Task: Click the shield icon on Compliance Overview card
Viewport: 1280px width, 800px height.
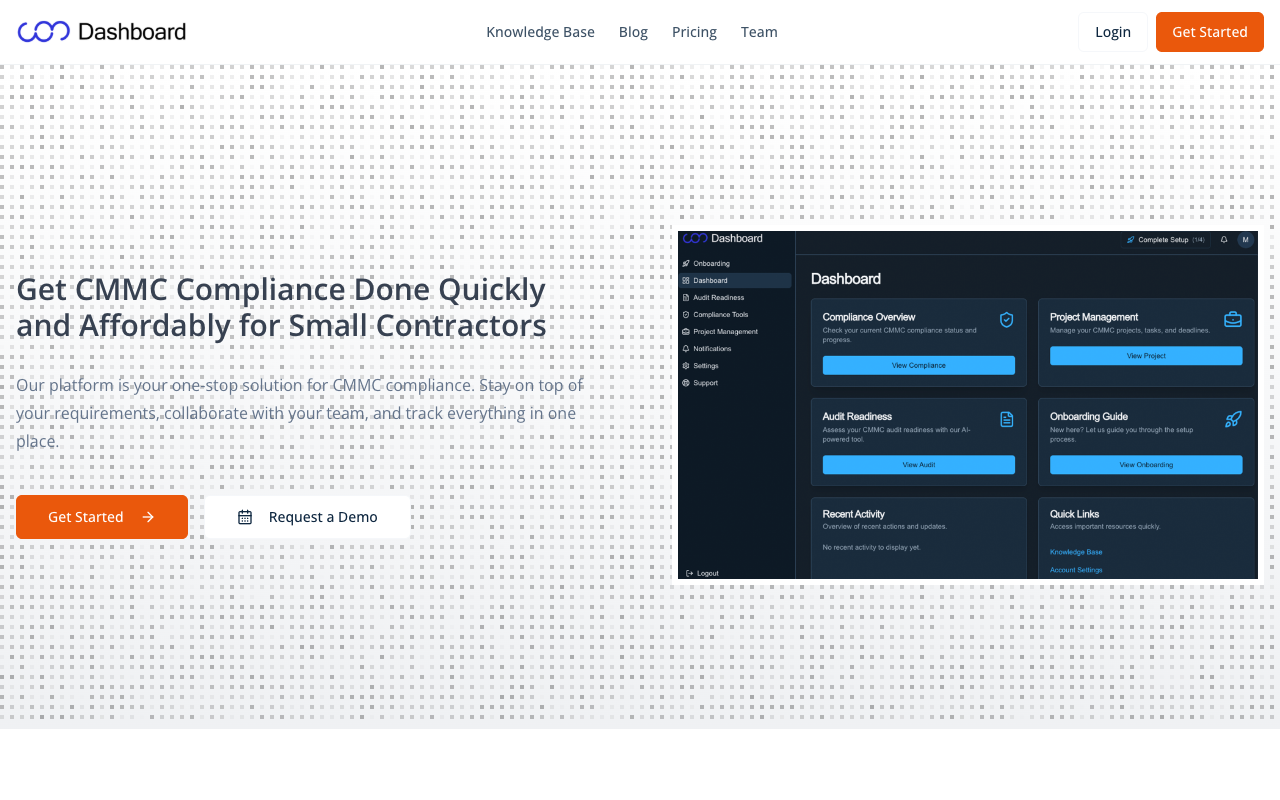Action: (x=1007, y=320)
